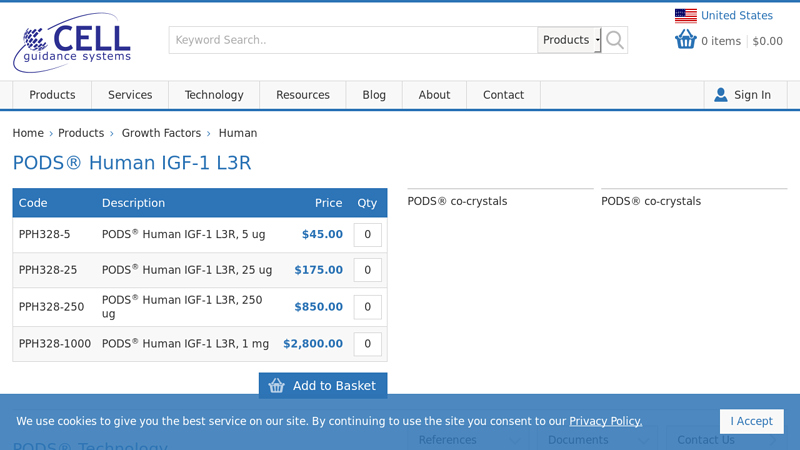Image resolution: width=800 pixels, height=450 pixels.
Task: Open the Contact page
Action: [x=504, y=95]
